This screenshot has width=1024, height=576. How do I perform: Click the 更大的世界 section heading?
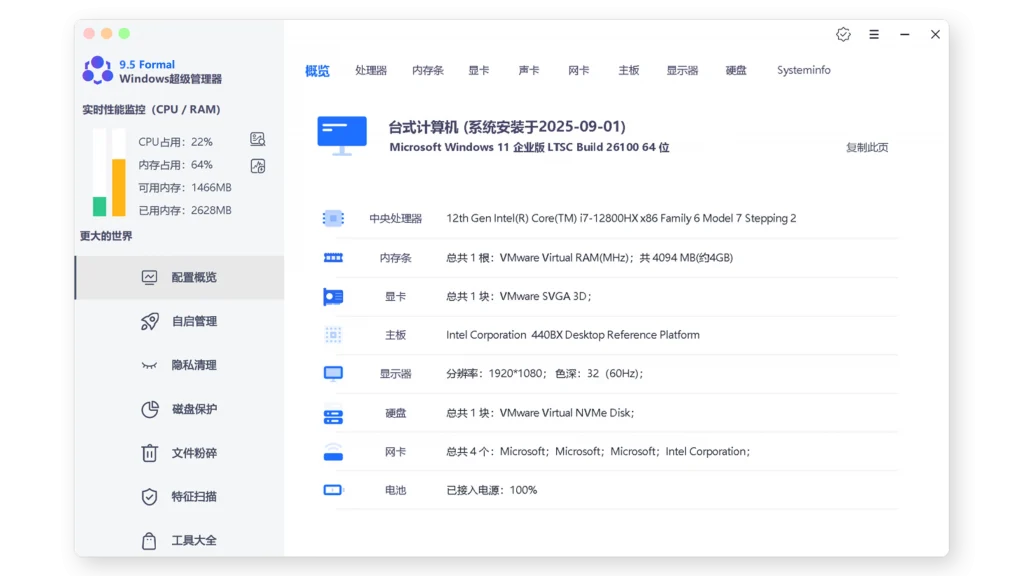(106, 236)
